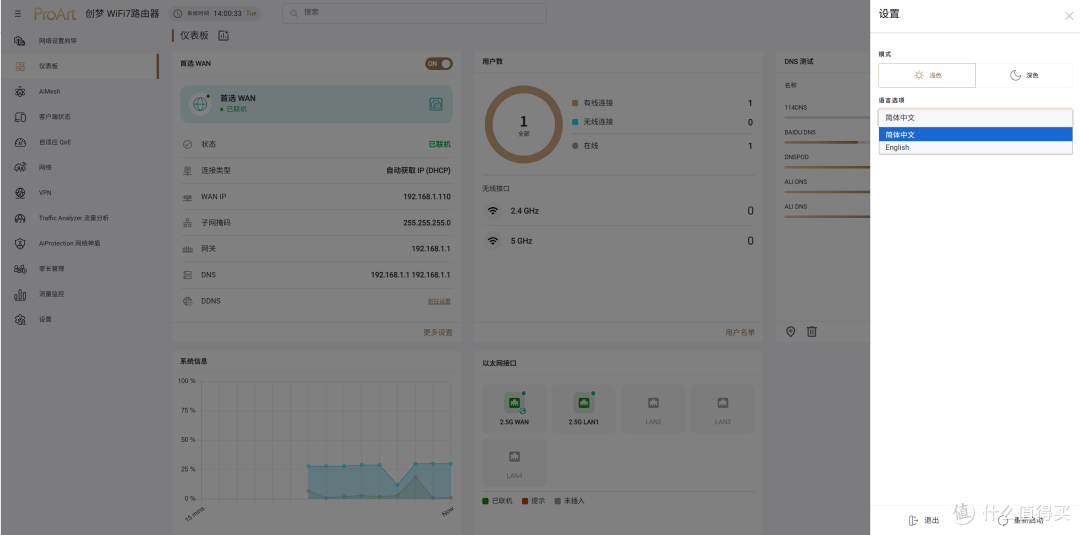Click the ProArt logo
The height and width of the screenshot is (535, 1080).
point(55,14)
